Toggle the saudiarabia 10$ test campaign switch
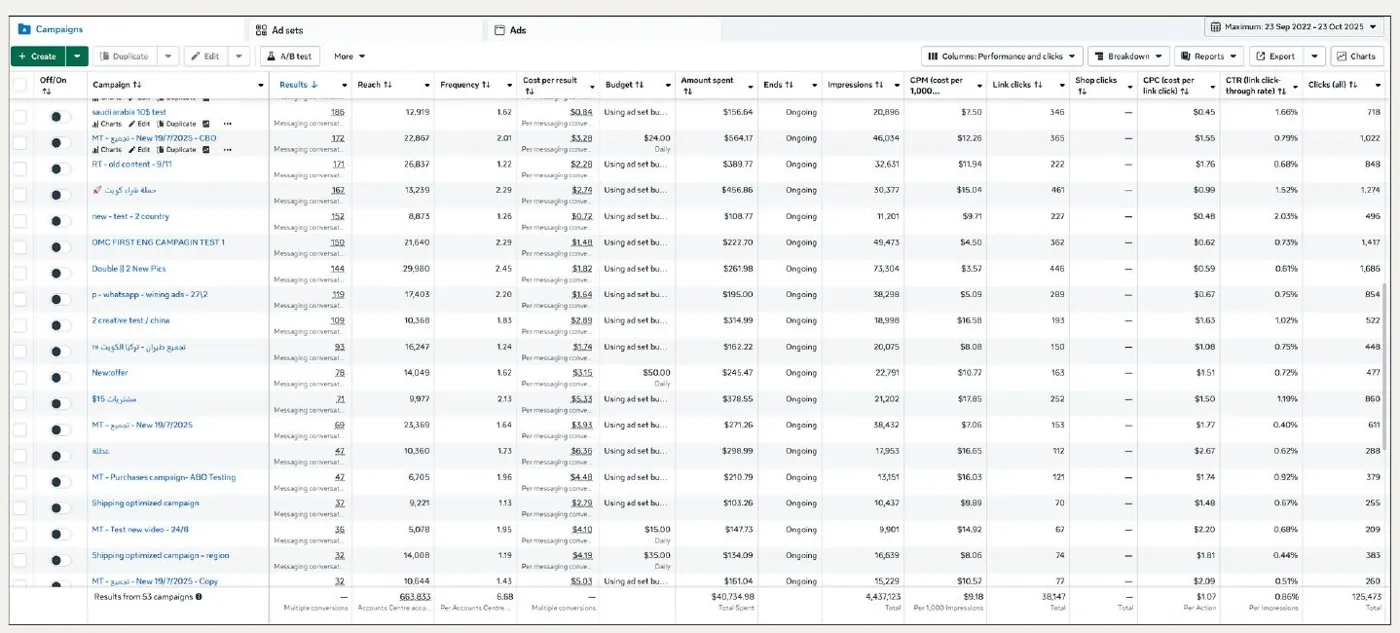 pos(59,117)
